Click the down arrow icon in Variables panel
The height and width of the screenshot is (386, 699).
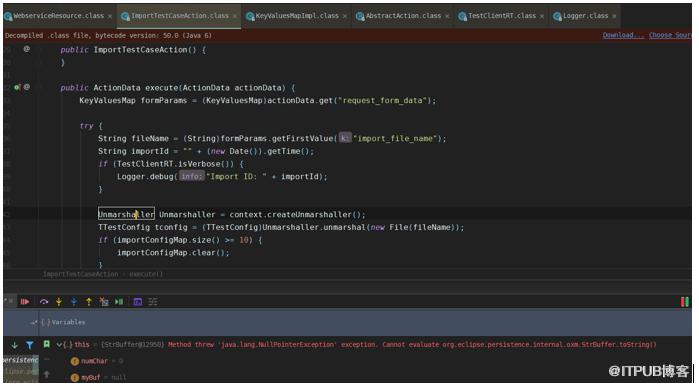(x=15, y=345)
